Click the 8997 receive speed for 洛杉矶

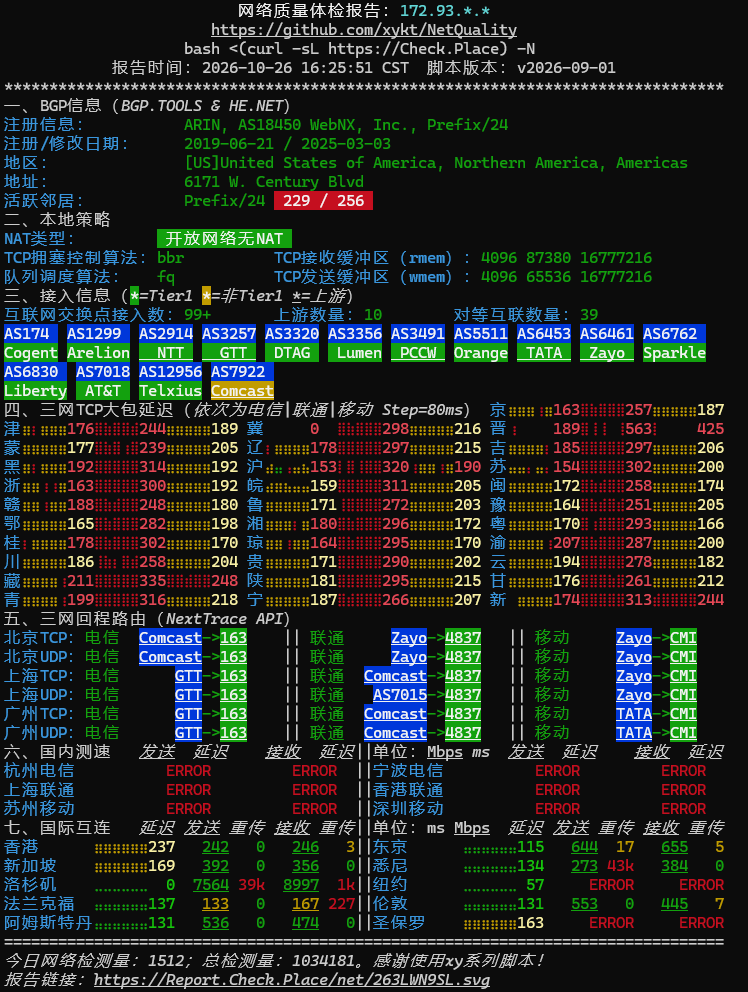[301, 884]
